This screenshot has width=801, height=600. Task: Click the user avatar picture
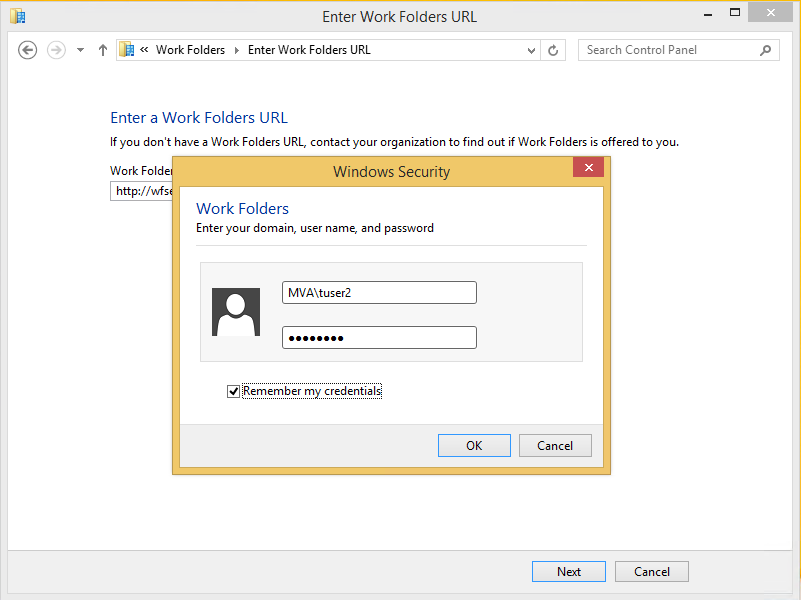236,312
